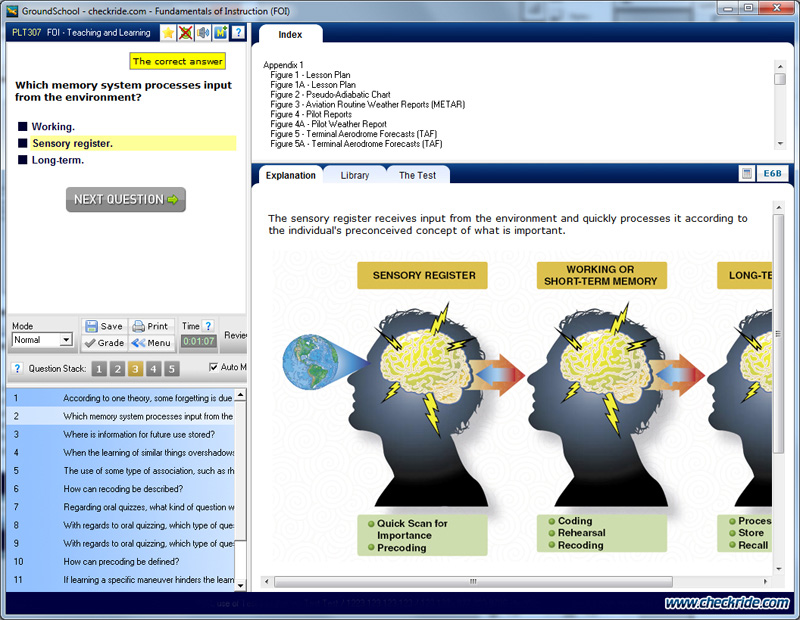Open The Test tab
Screen dimensions: 800x620
point(417,175)
